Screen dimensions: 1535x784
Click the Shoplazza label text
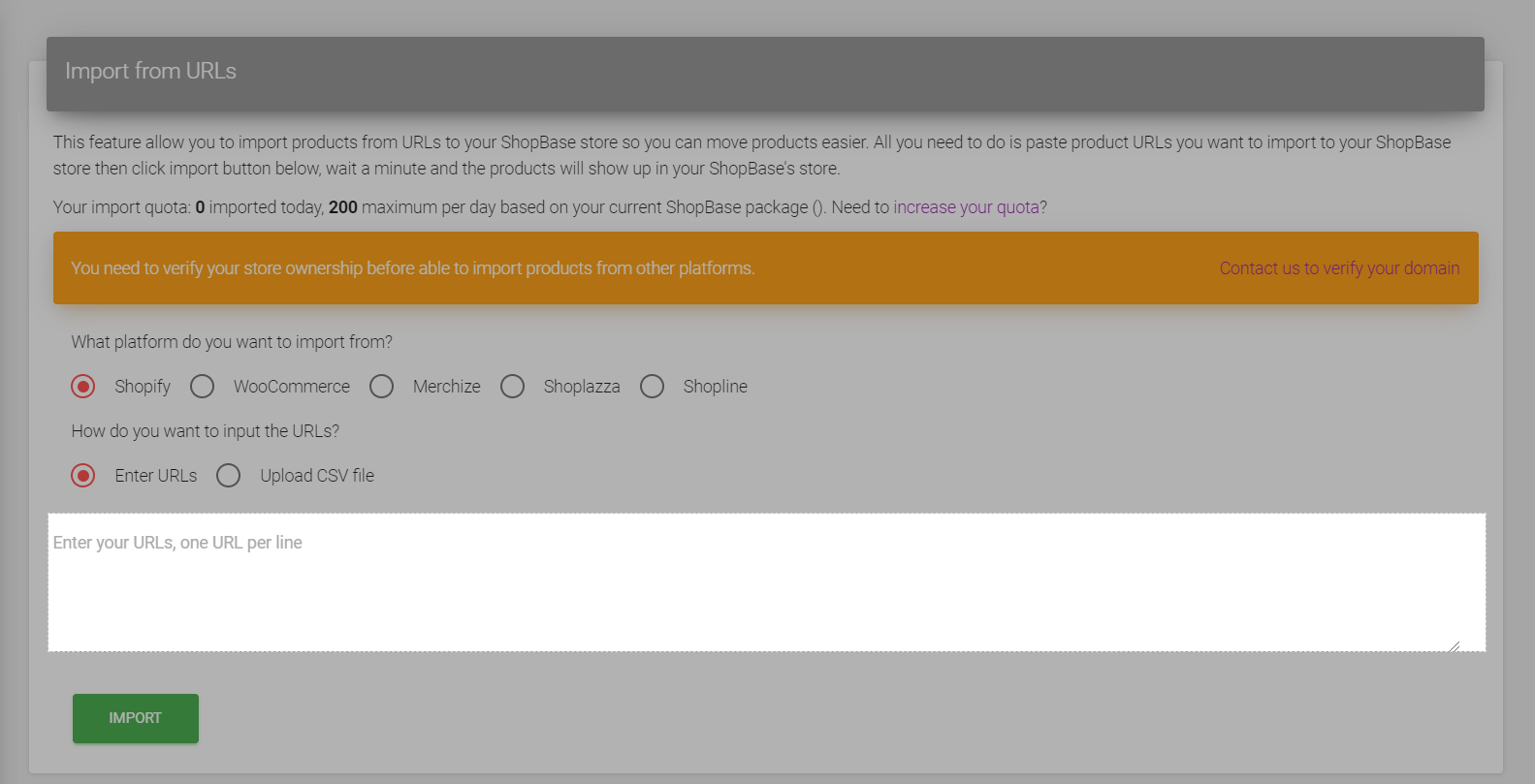(581, 387)
